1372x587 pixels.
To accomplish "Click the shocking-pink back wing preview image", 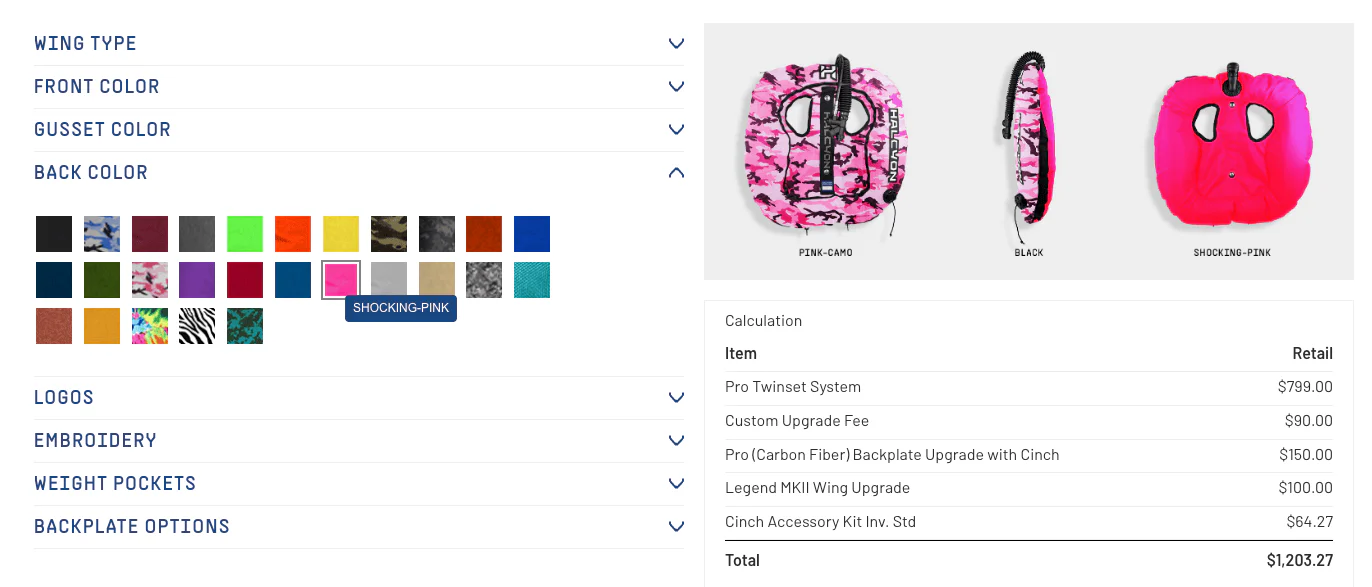I will (x=1231, y=148).
